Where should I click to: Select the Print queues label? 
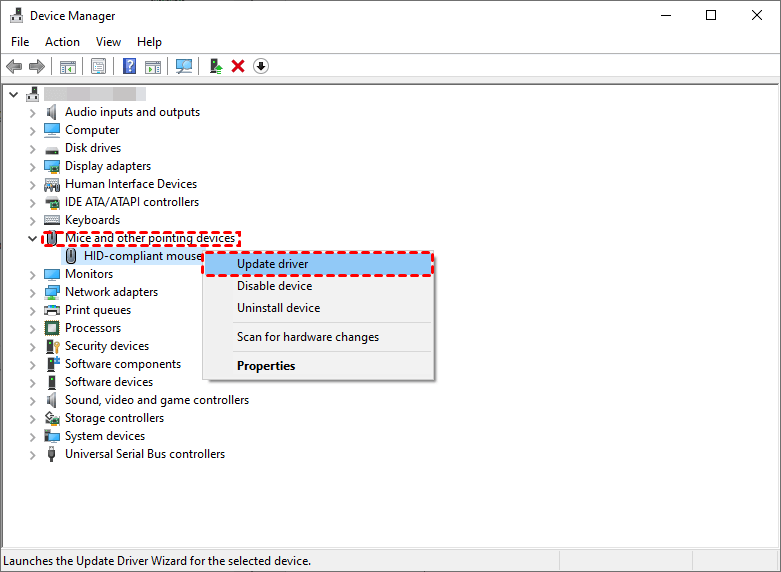[98, 310]
